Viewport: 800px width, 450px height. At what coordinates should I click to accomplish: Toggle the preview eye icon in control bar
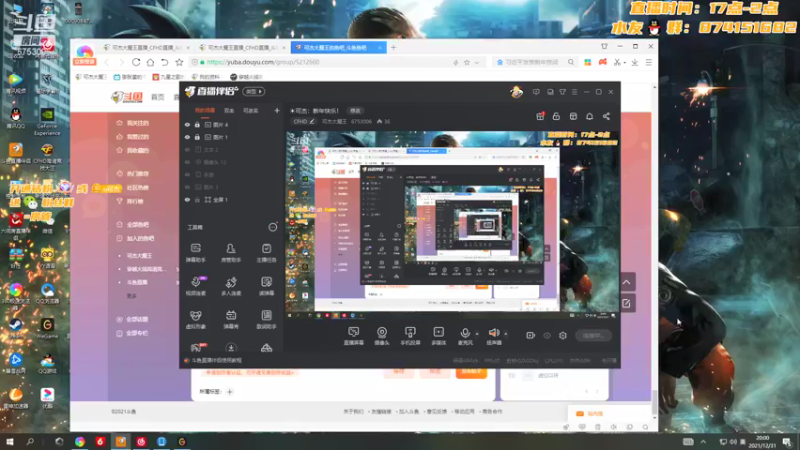pyautogui.click(x=547, y=335)
